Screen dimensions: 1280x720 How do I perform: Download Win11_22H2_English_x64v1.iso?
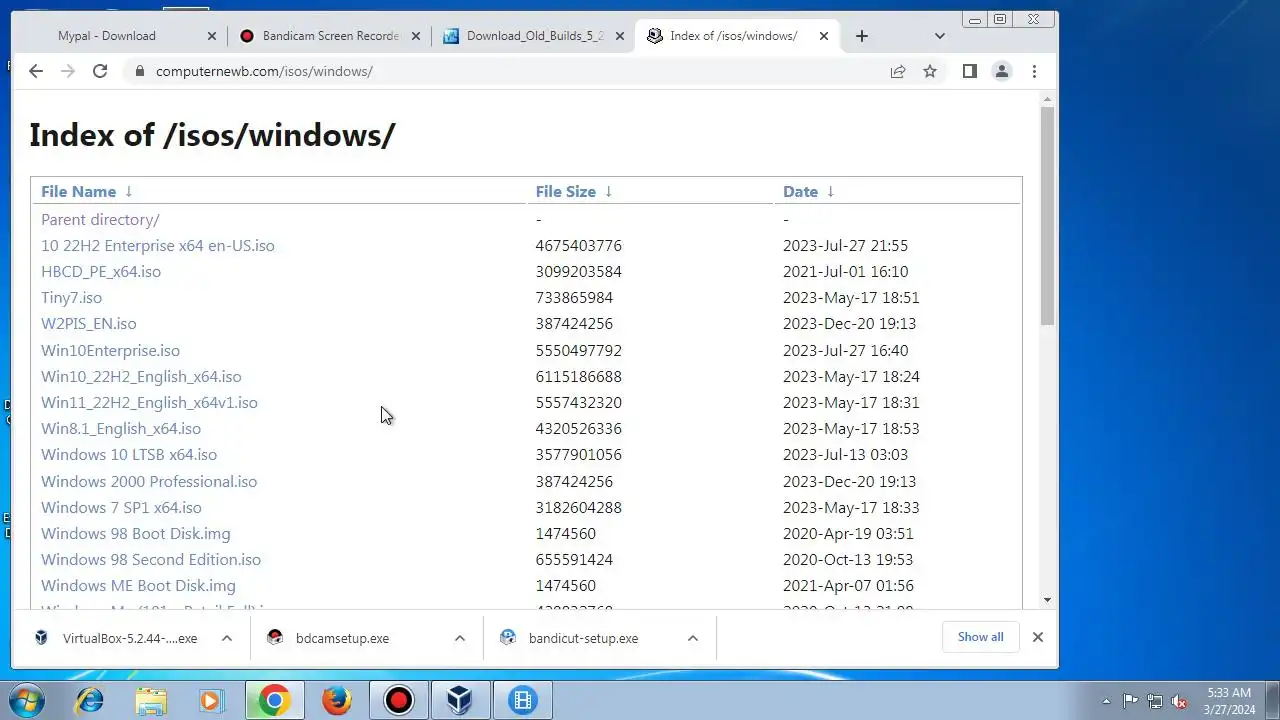(x=149, y=402)
